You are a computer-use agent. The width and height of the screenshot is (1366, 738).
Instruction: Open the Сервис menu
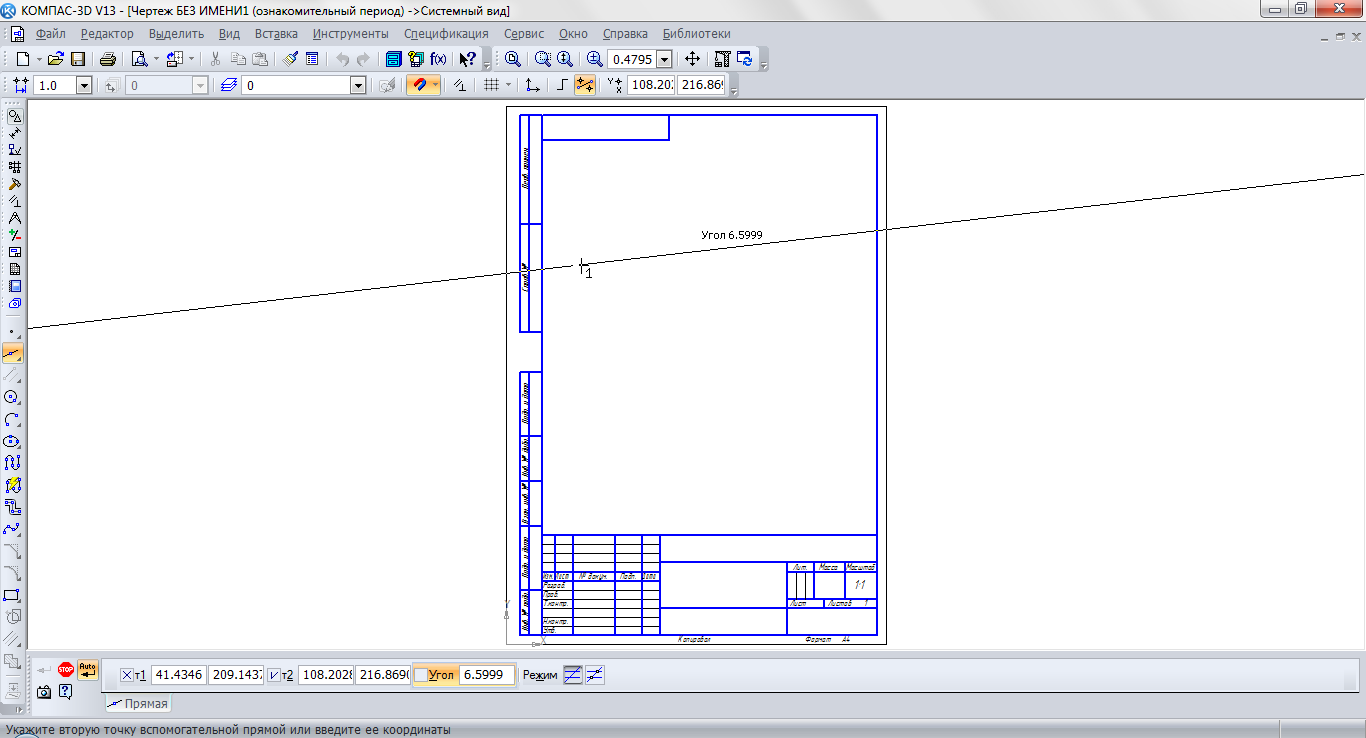pyautogui.click(x=524, y=34)
